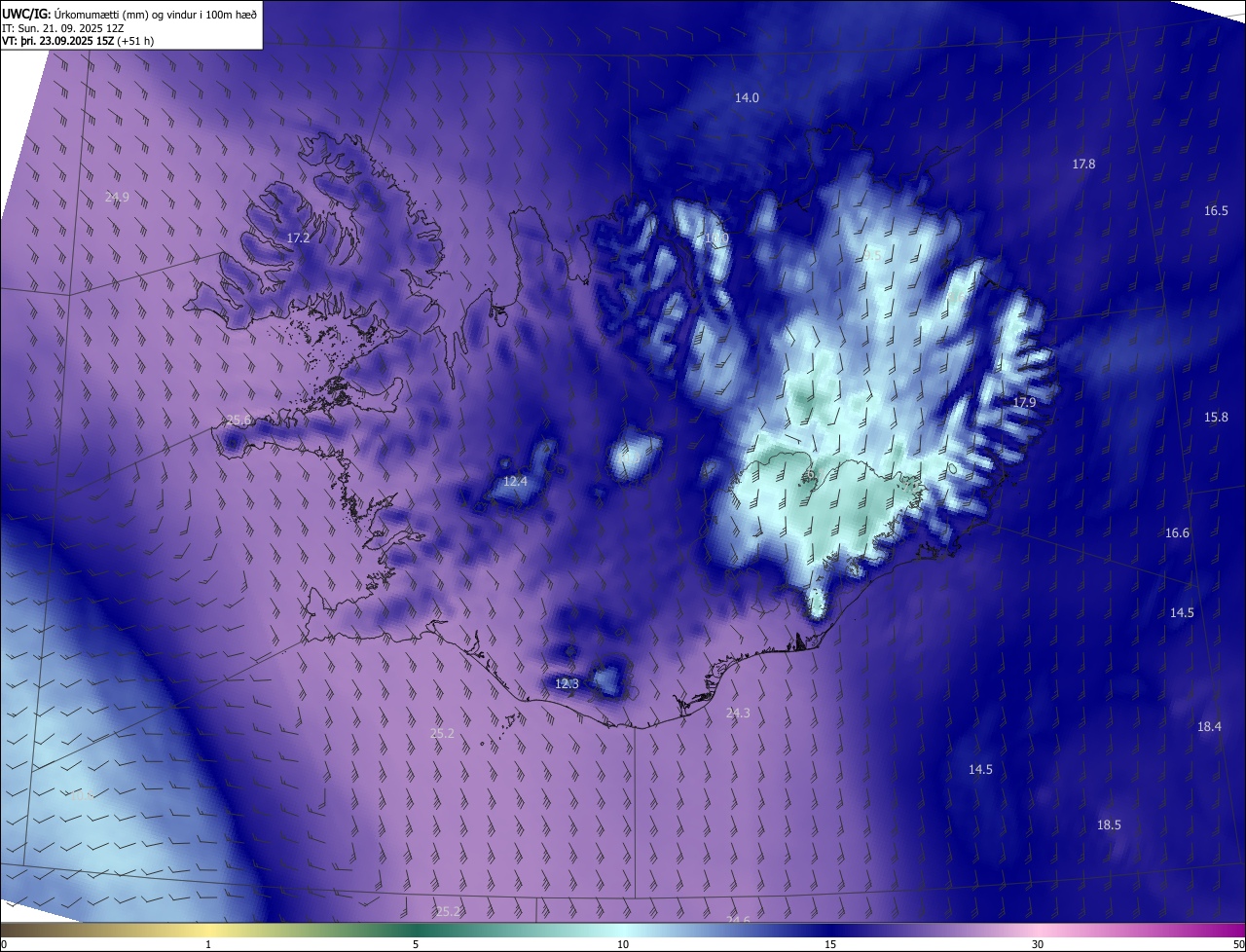Click the 'IT: Sun. 21. 09. 2025 12Z' line
Image resolution: width=1246 pixels, height=952 pixels.
(62, 27)
